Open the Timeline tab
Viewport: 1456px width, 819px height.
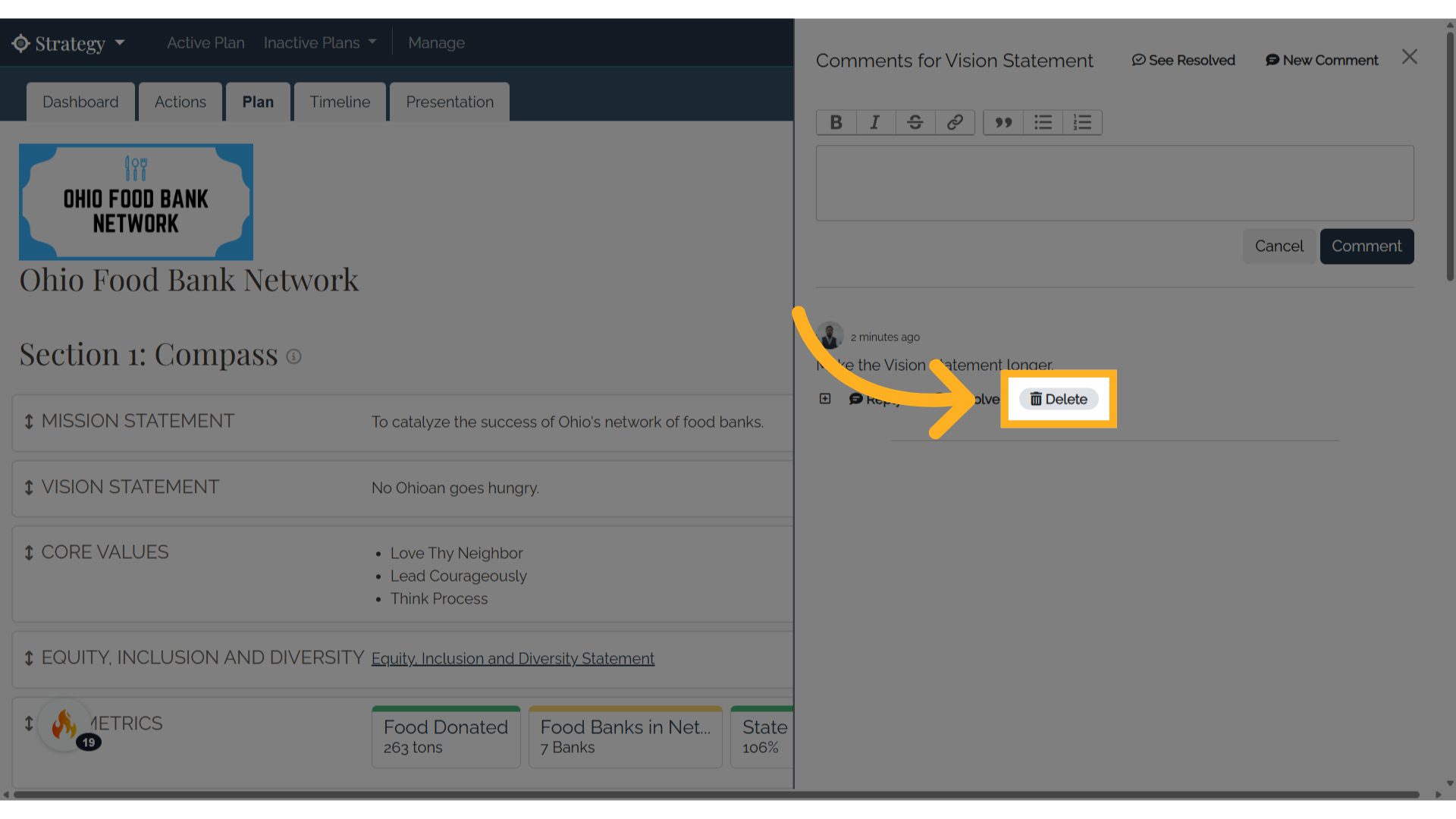pos(340,102)
